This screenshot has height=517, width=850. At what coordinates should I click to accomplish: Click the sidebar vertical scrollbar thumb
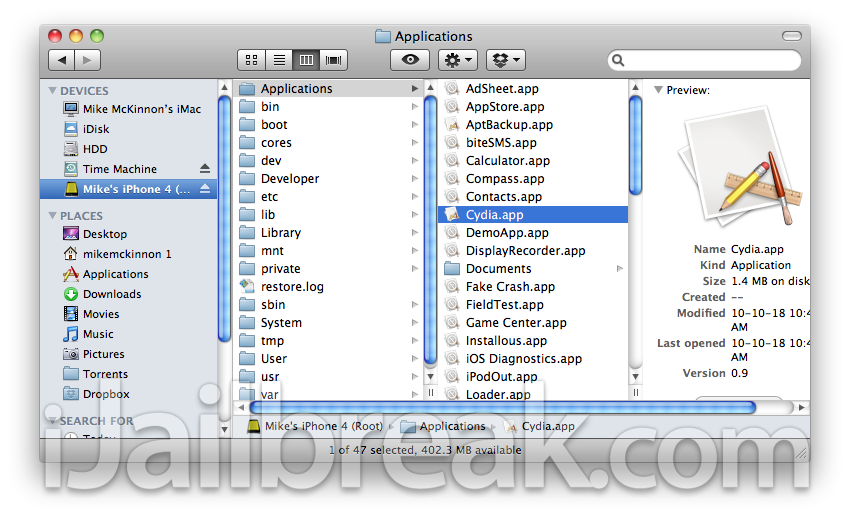click(224, 218)
